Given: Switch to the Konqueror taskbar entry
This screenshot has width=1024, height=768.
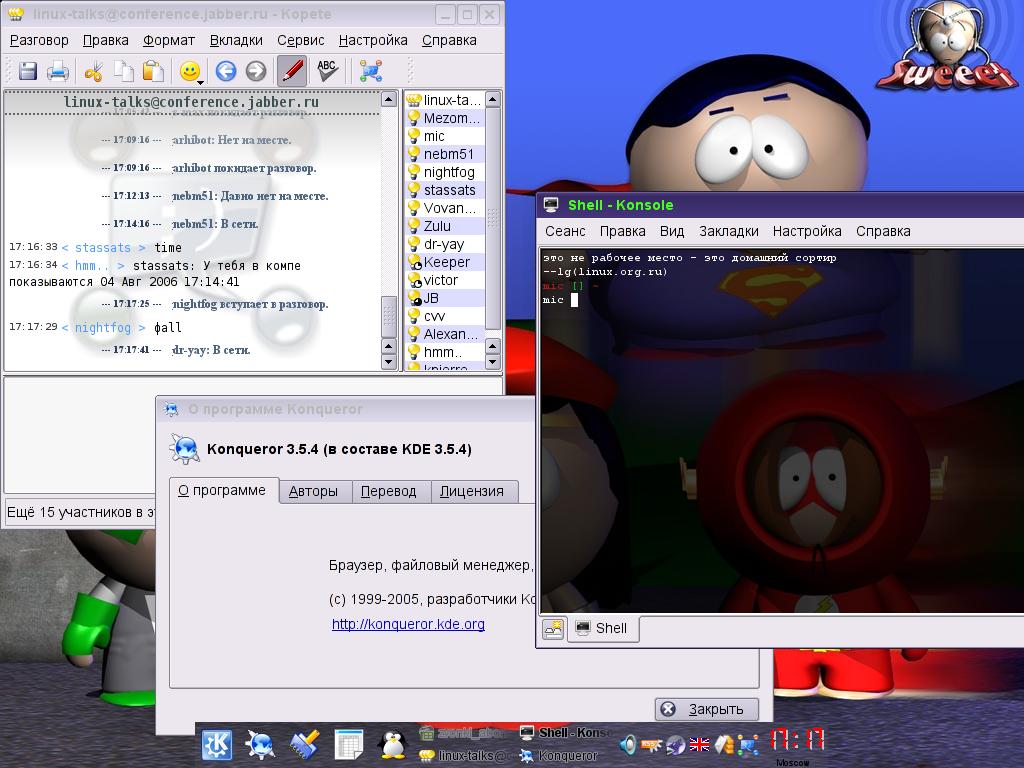Looking at the screenshot, I should [x=559, y=756].
